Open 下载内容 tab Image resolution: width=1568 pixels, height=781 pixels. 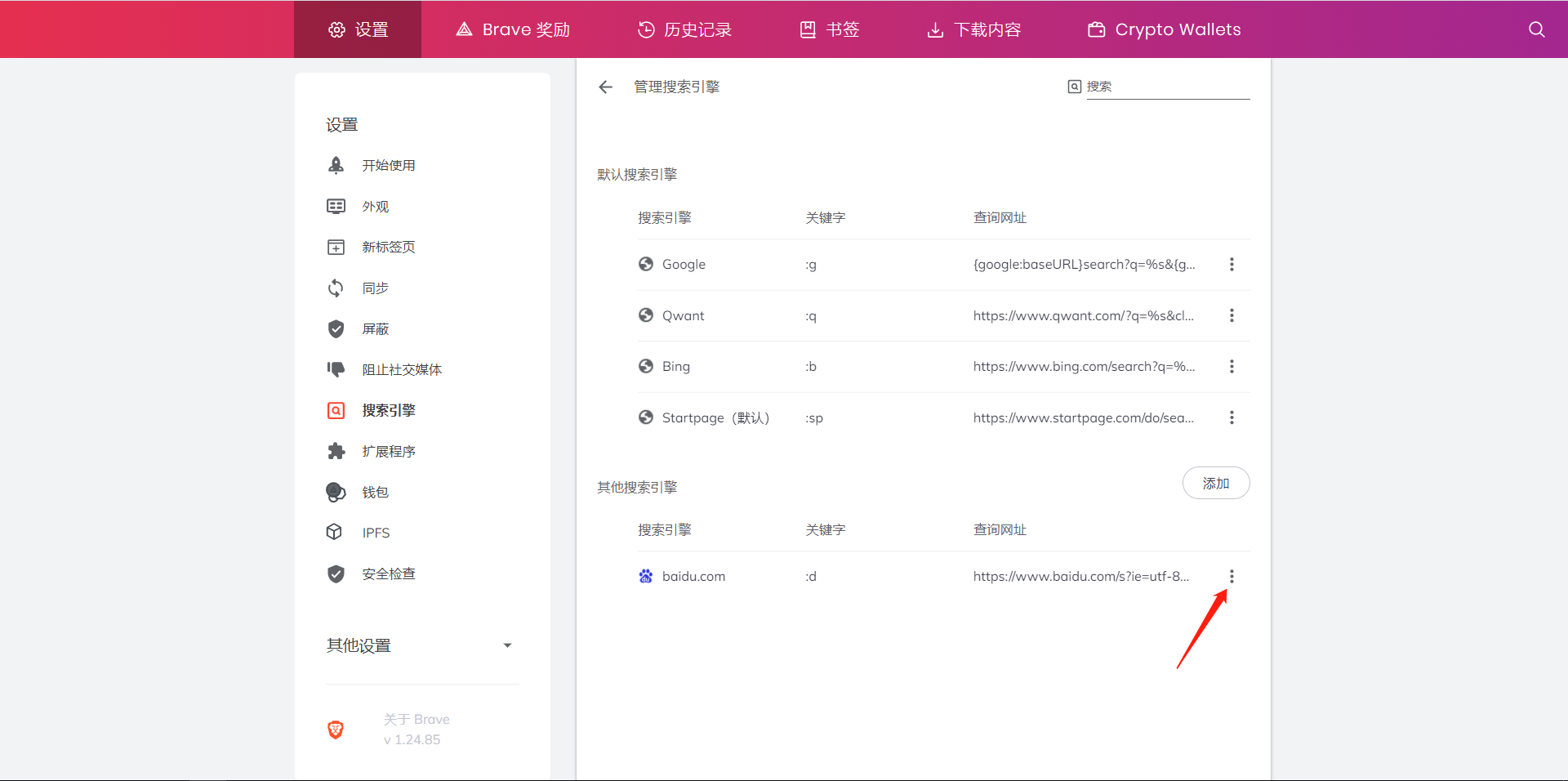[973, 29]
